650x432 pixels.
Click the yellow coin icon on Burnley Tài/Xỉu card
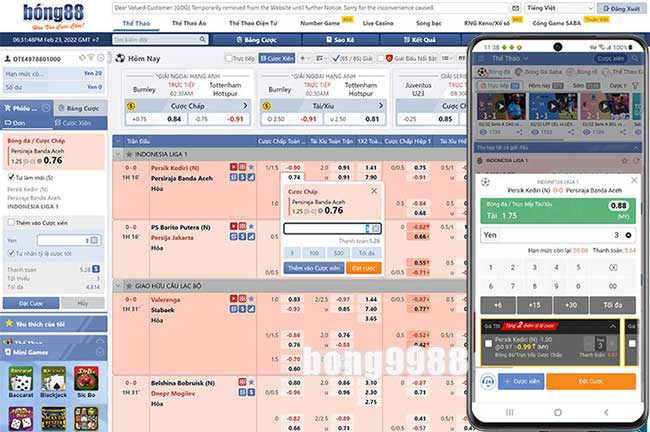(x=267, y=106)
